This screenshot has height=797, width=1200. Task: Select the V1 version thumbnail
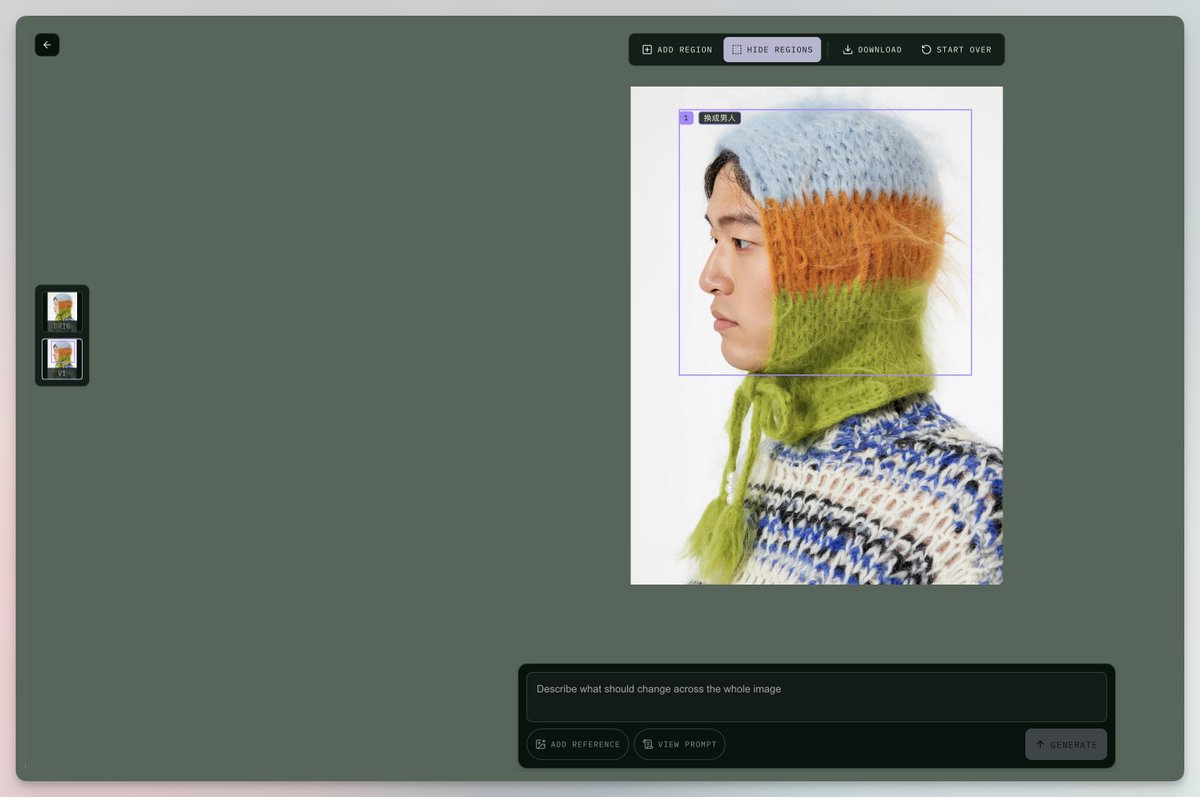(x=62, y=359)
